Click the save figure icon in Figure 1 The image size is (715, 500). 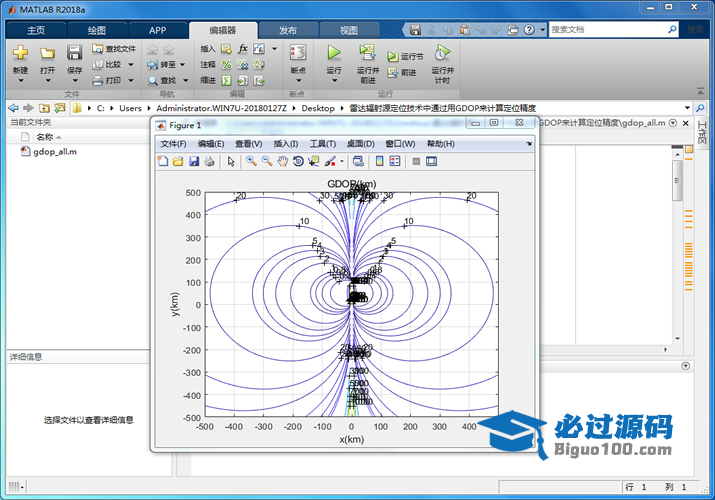(x=194, y=161)
